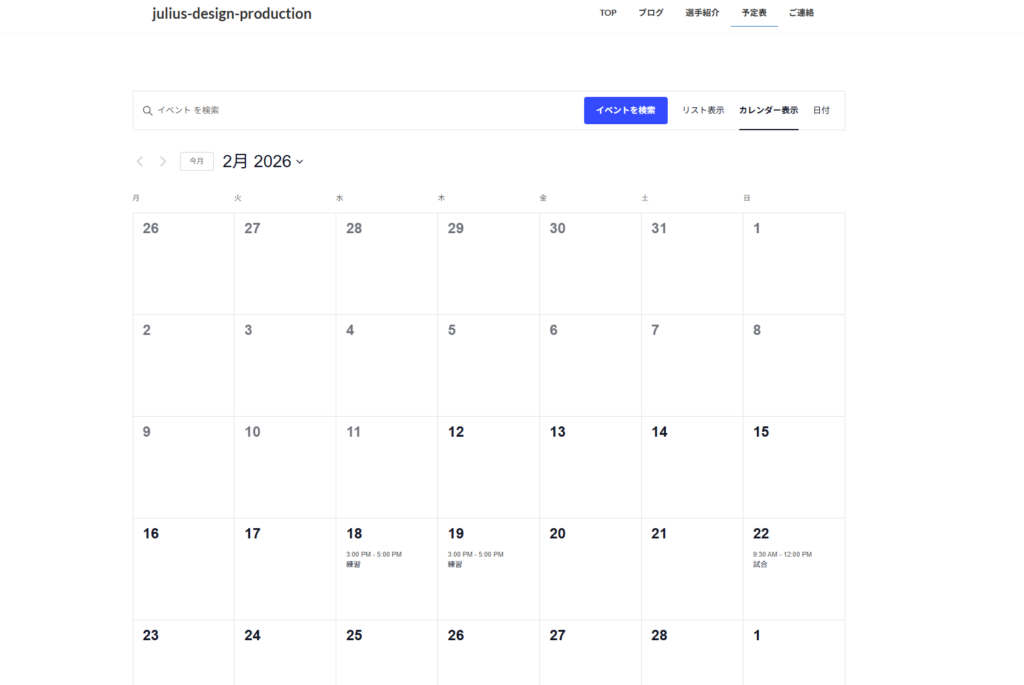
Task: Click the search magnifier icon
Action: (x=147, y=111)
